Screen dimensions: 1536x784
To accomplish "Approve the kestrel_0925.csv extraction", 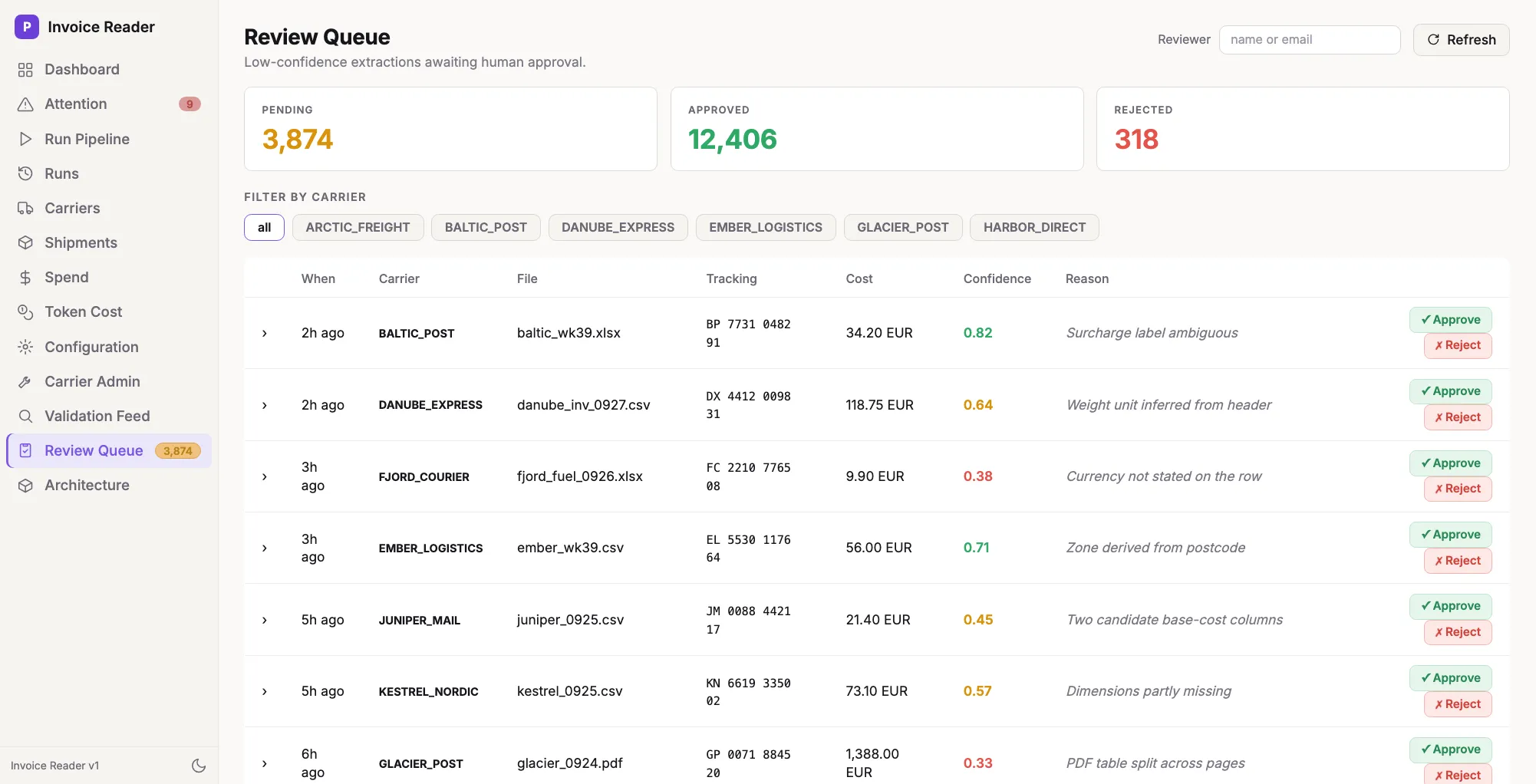I will [1450, 678].
